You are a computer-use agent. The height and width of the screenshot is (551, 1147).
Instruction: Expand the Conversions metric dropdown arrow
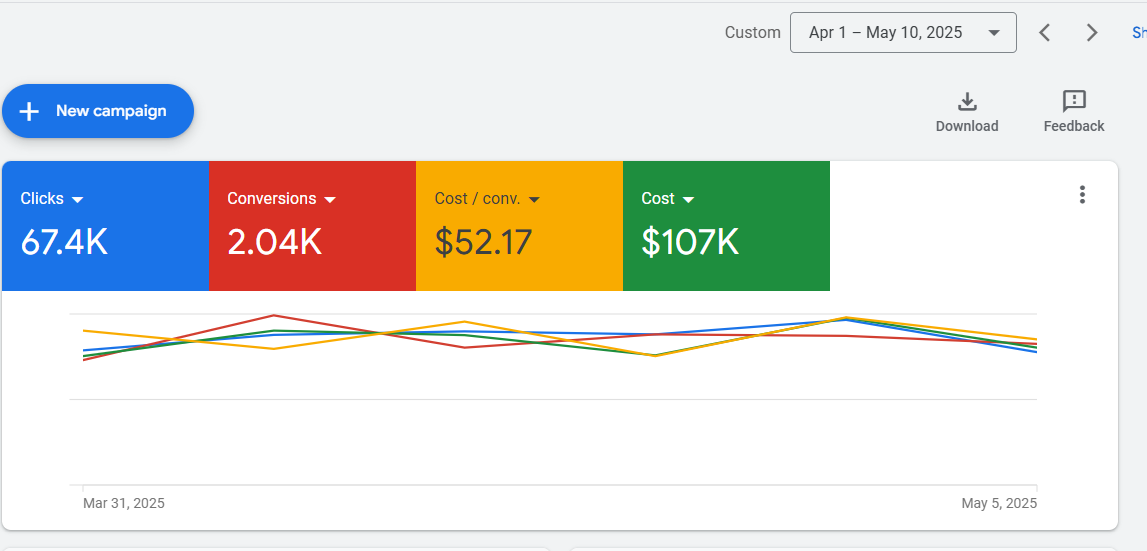[x=329, y=200]
